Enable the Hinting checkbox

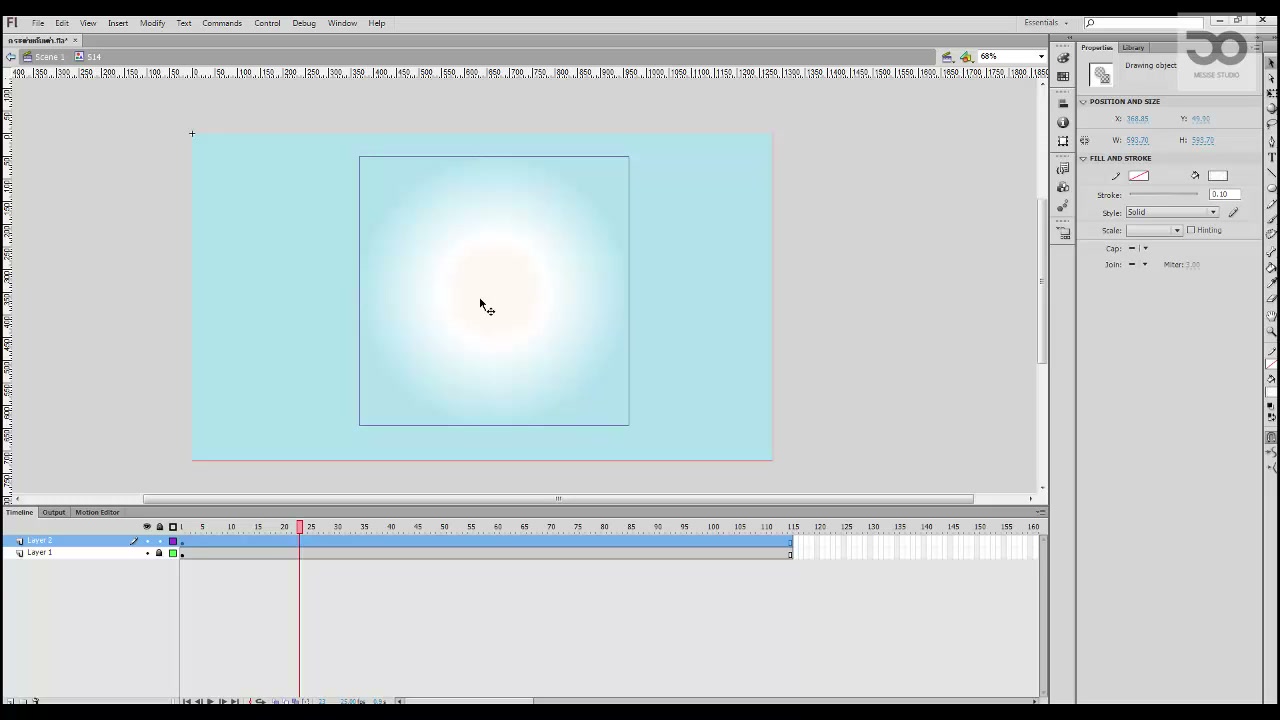click(x=1191, y=230)
